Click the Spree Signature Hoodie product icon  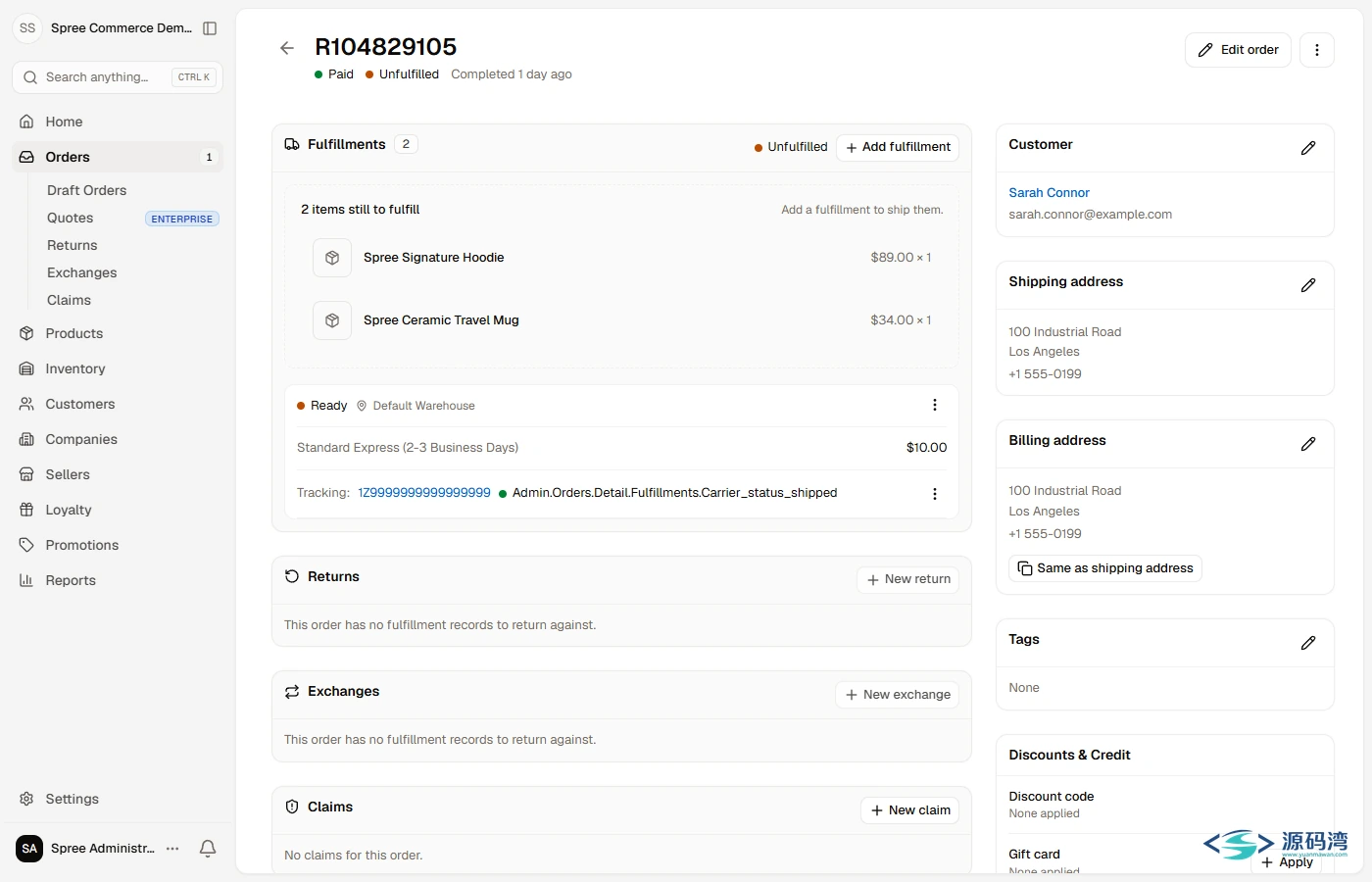[332, 258]
